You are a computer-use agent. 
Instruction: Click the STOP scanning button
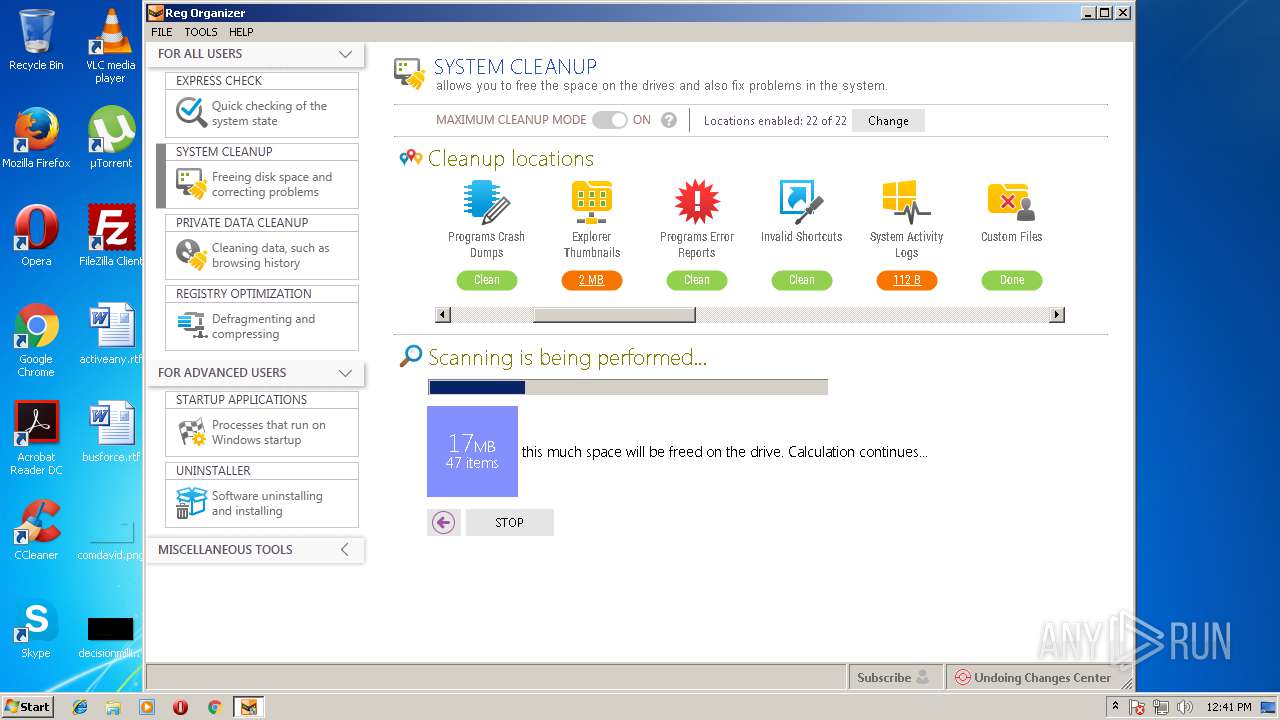pos(509,522)
